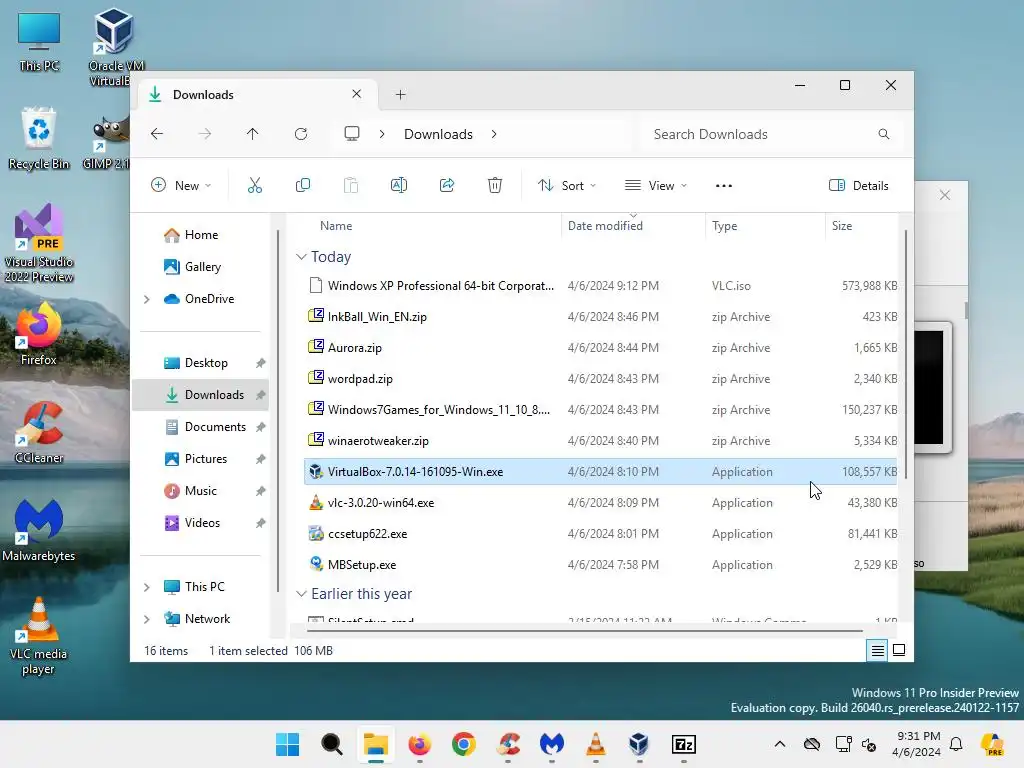This screenshot has height=768, width=1024.
Task: Select Desktop in navigation pane
Action: (x=206, y=363)
